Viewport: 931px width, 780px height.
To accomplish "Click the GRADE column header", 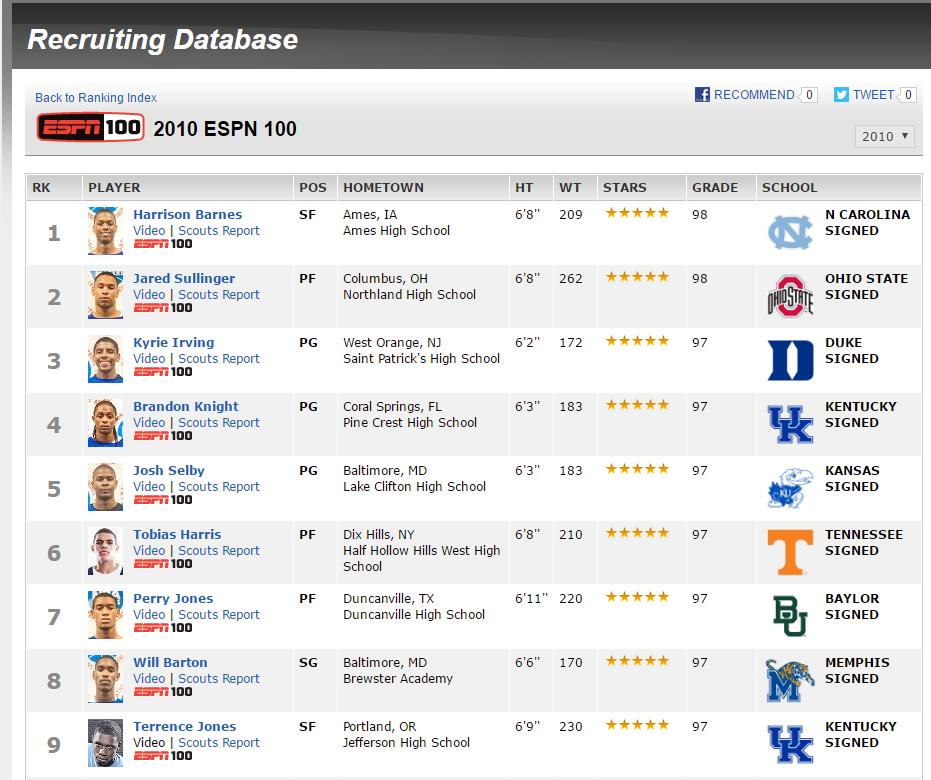I will 714,187.
